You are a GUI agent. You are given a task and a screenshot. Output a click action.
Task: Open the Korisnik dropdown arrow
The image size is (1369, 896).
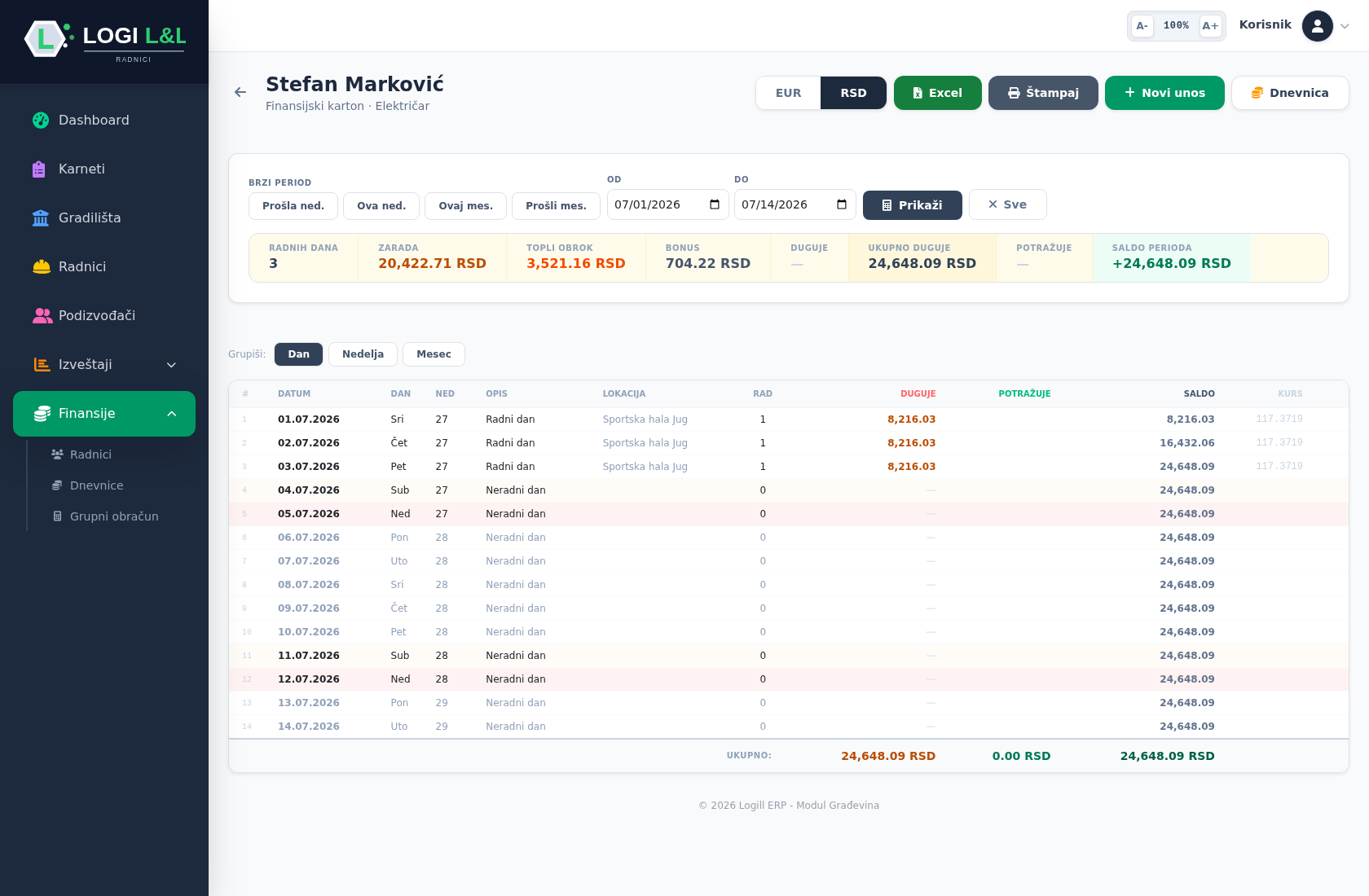pos(1345,26)
